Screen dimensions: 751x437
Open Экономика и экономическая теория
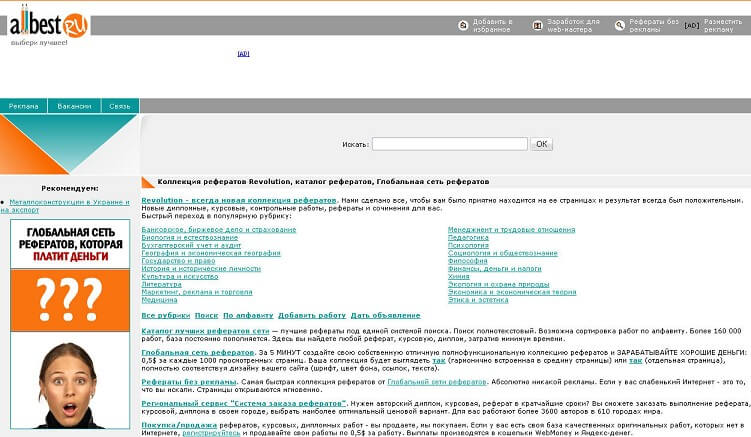coord(512,292)
